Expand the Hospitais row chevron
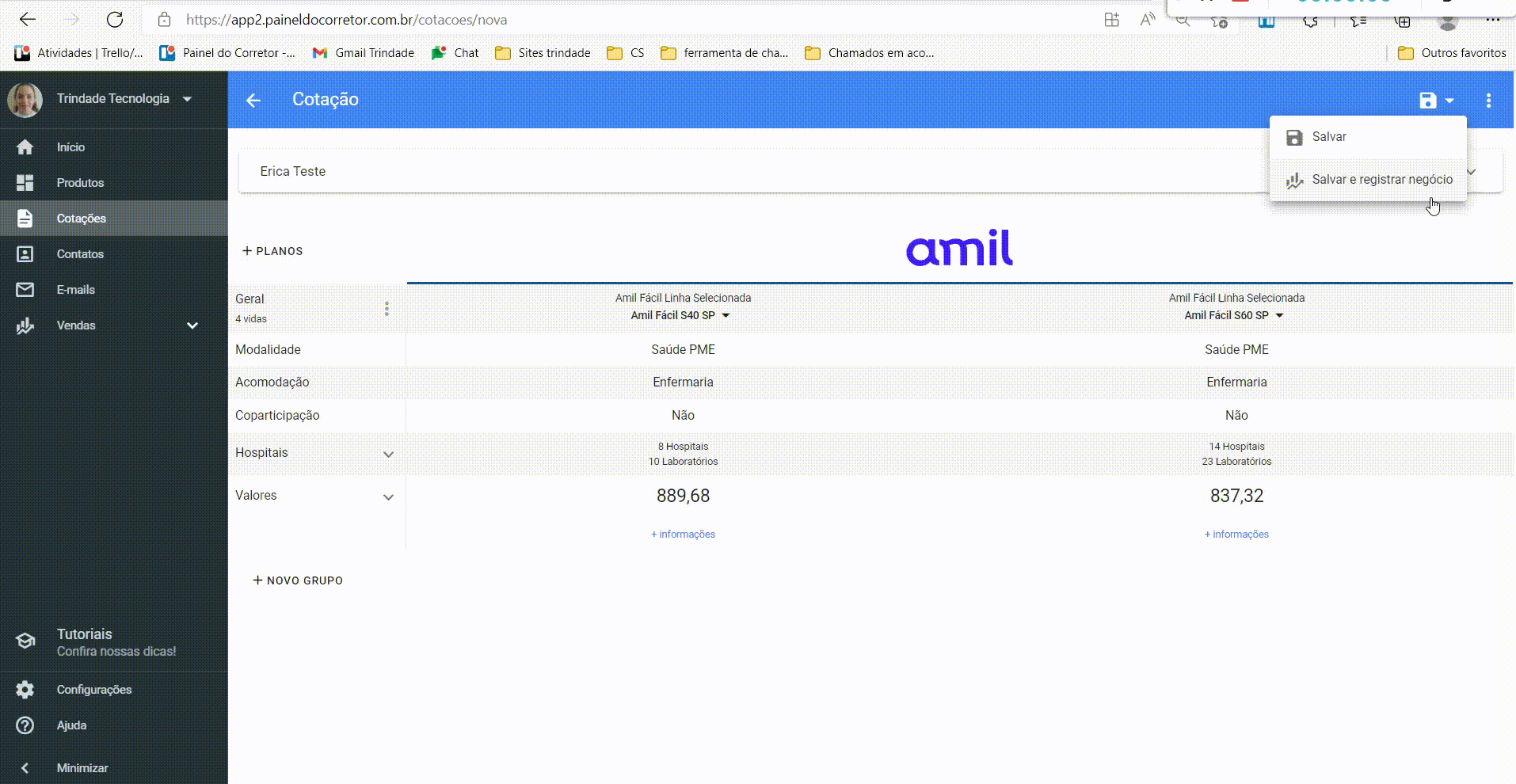The image size is (1516, 784). [388, 455]
